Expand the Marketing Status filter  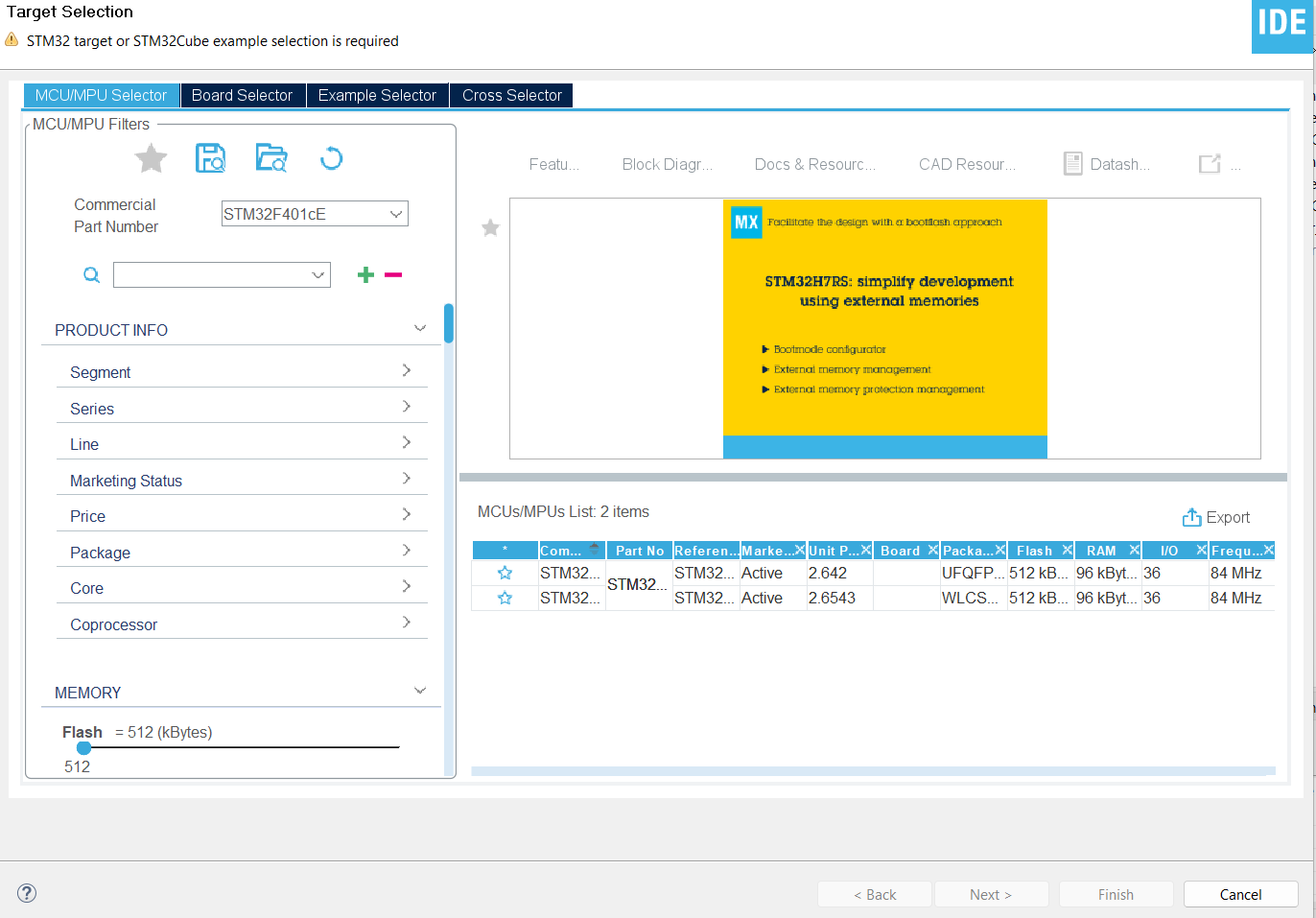pos(407,478)
